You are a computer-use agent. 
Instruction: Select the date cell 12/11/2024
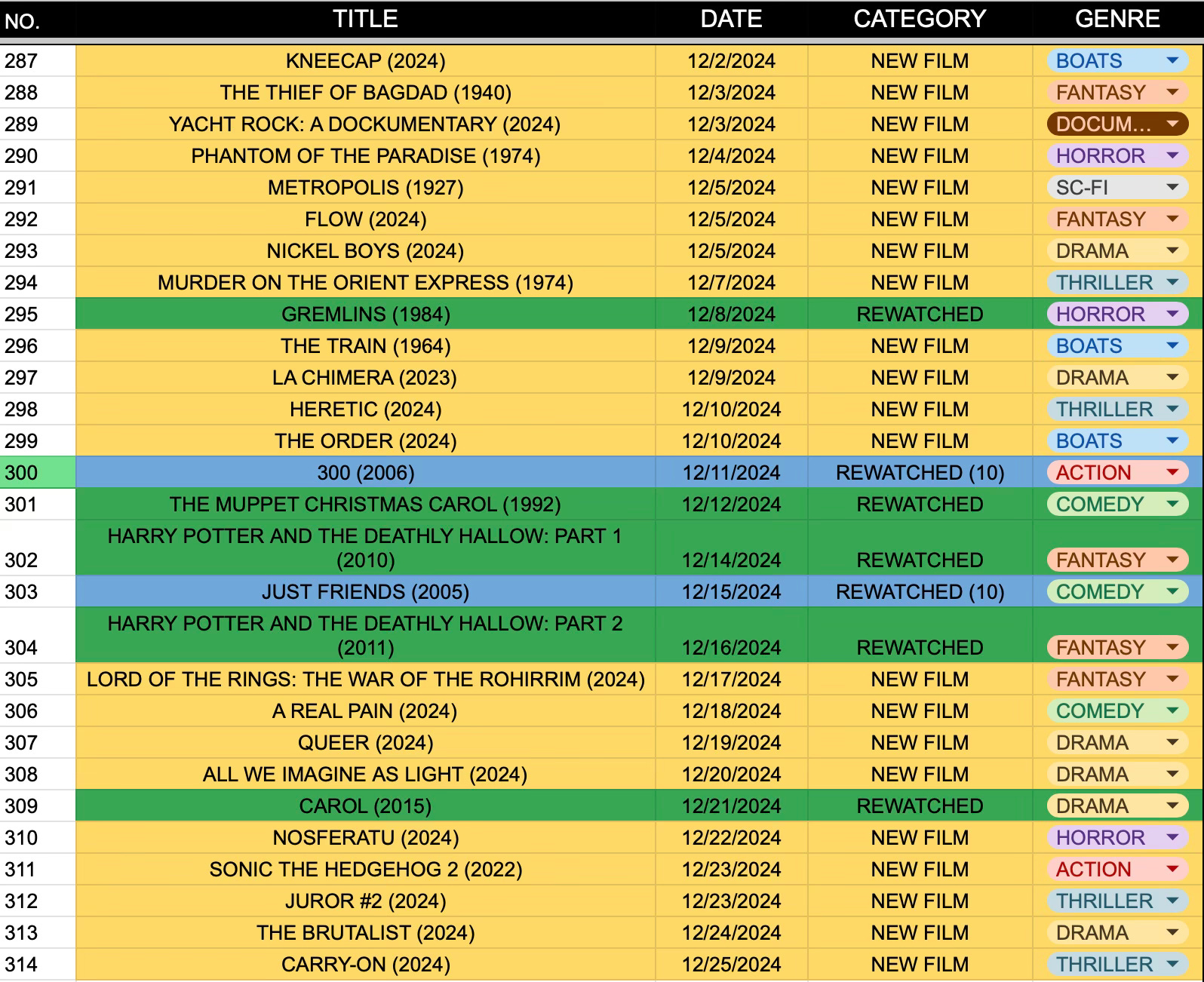(x=732, y=473)
